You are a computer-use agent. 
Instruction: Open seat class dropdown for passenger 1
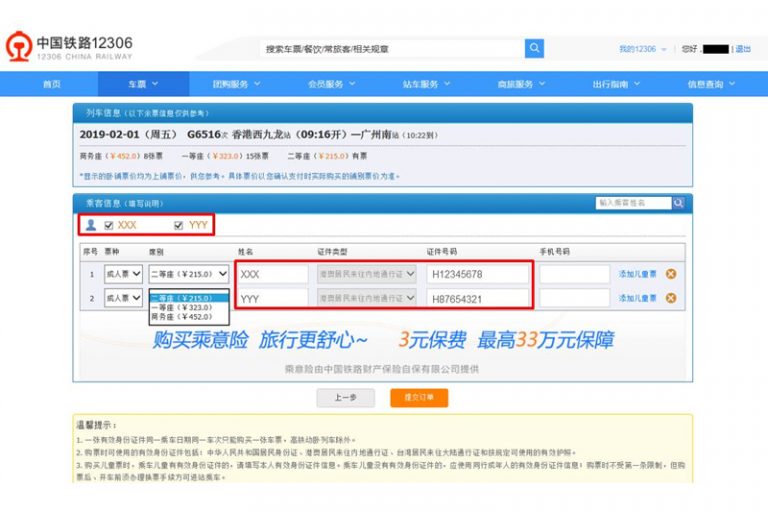[188, 274]
